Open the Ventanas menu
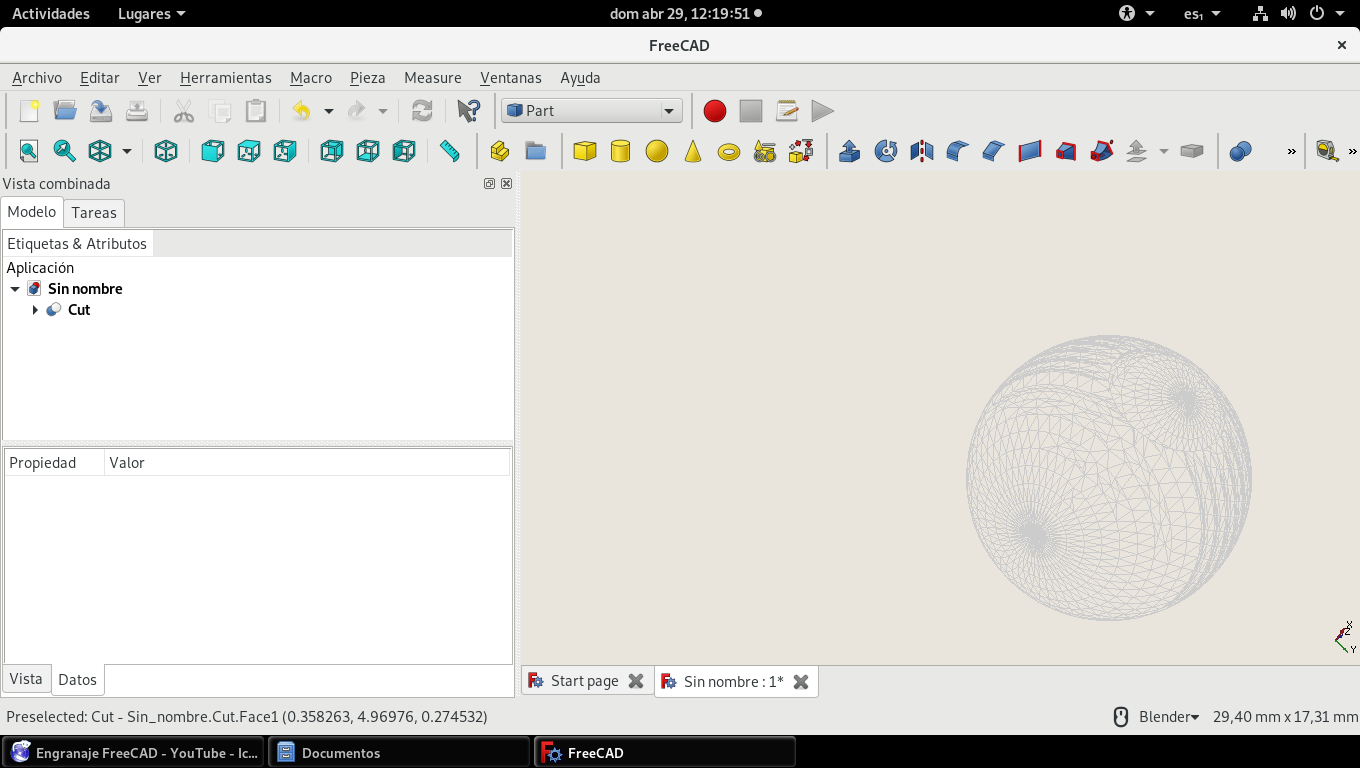This screenshot has width=1360, height=768. (511, 78)
